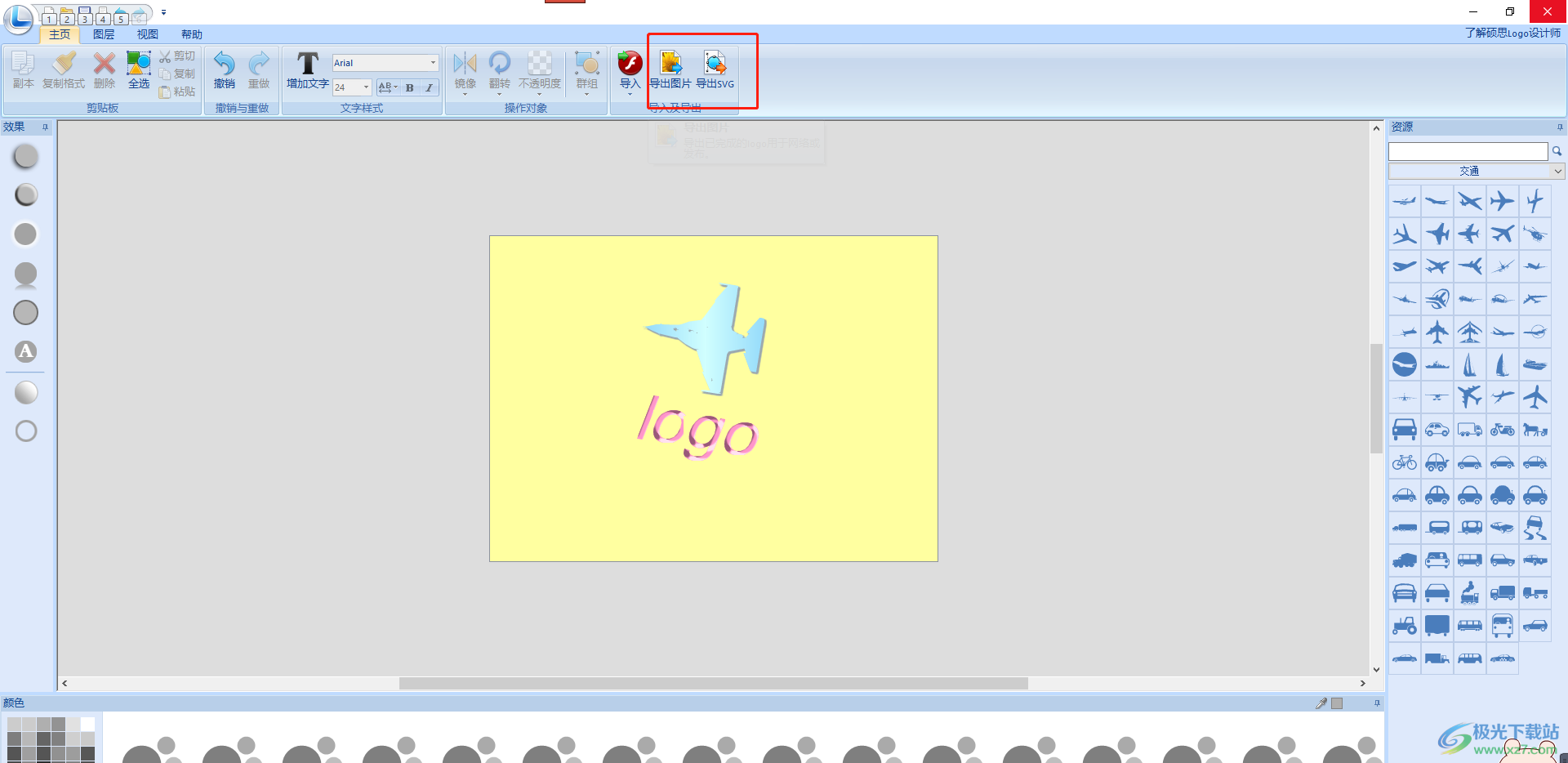Click quick access button number 1

[49, 16]
